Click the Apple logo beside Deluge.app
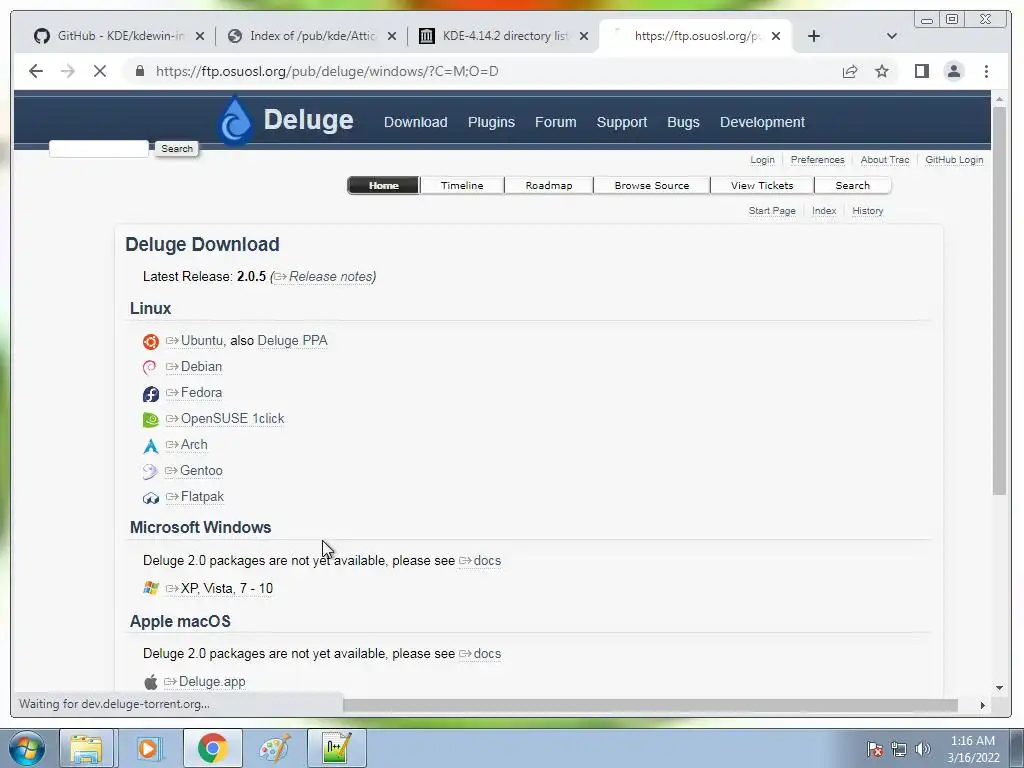This screenshot has height=768, width=1024. point(151,682)
